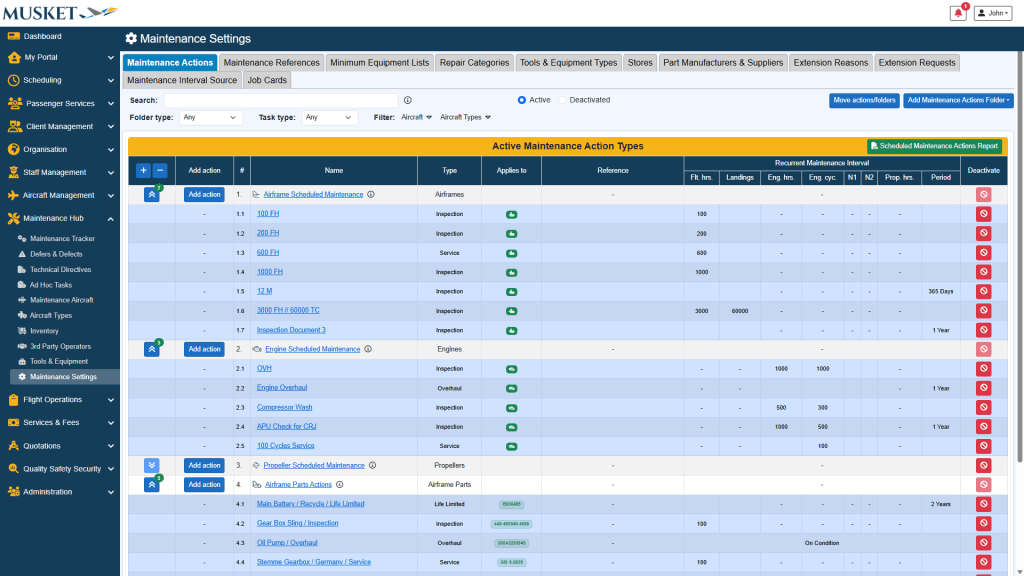Click the Scheduled Maintenance Actions Report button

[x=934, y=146]
